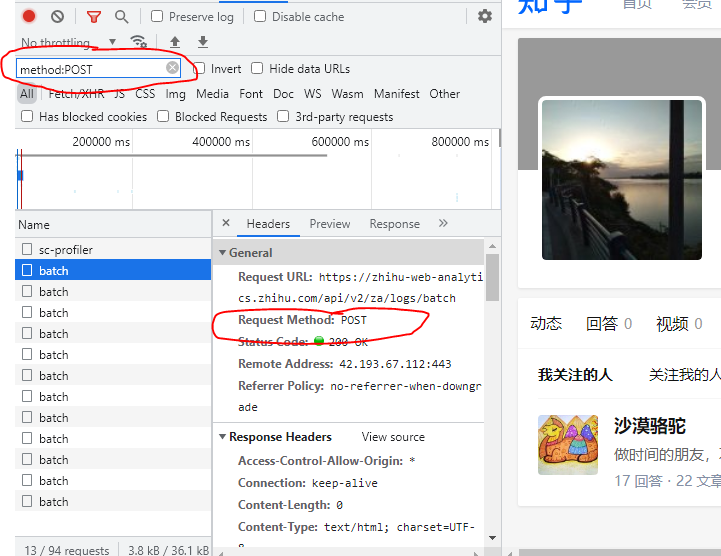This screenshot has width=721, height=556.
Task: Click View source for response headers
Action: (393, 437)
